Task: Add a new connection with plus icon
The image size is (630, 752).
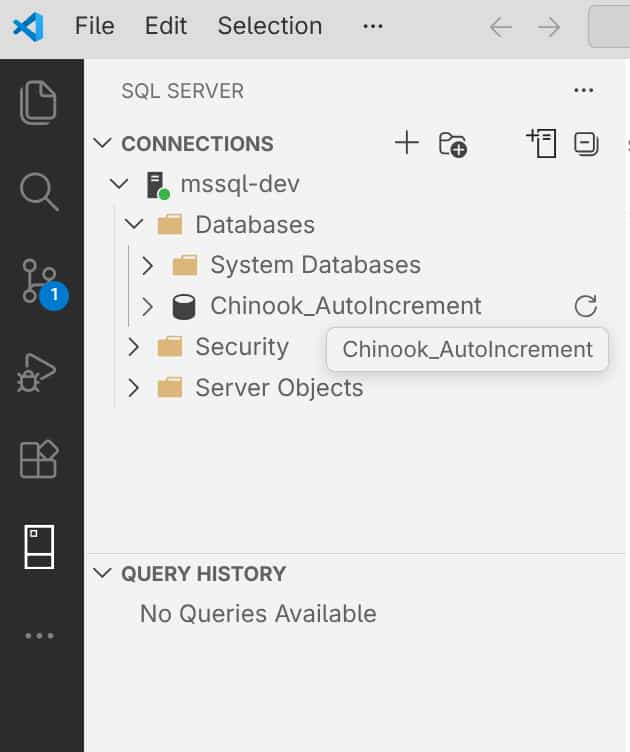Action: pyautogui.click(x=407, y=143)
